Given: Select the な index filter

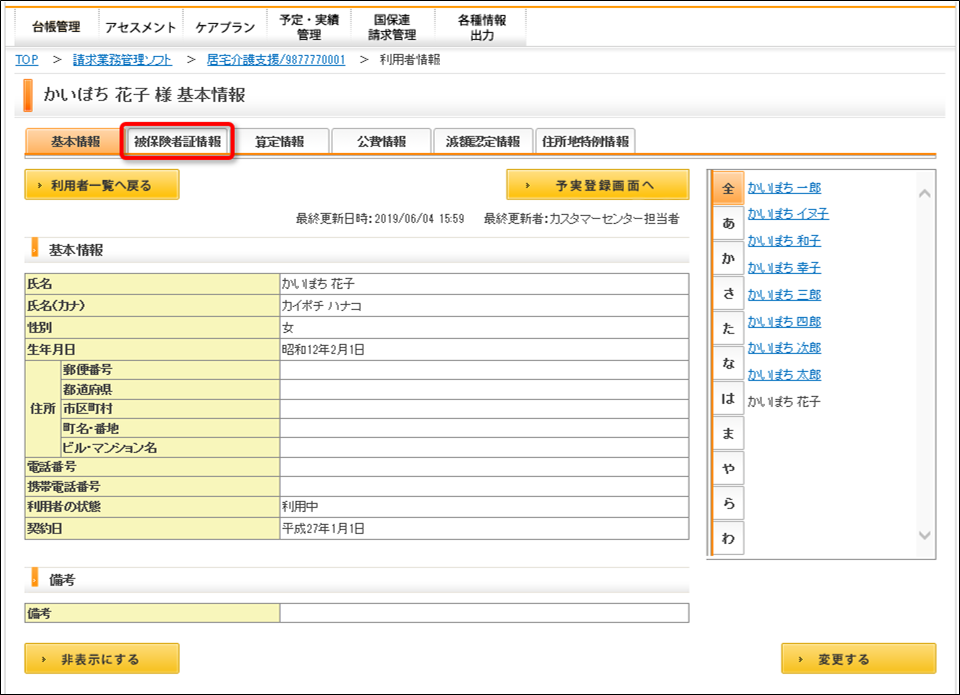Looking at the screenshot, I should click(x=728, y=363).
